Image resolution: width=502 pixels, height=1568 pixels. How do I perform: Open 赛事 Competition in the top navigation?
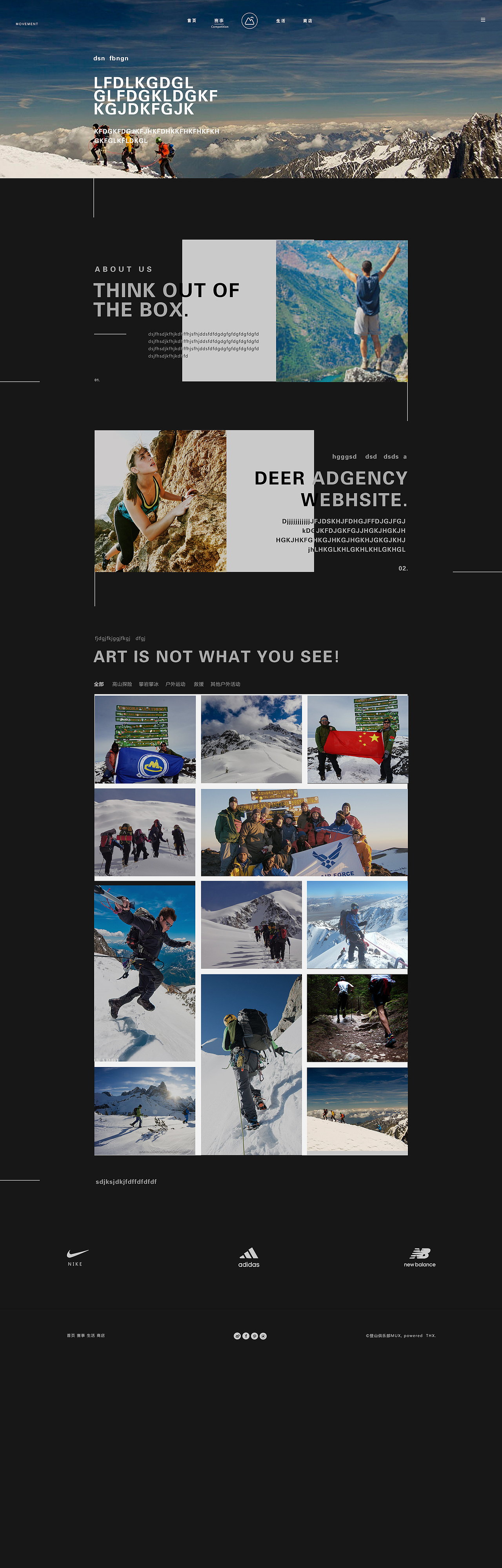pos(219,22)
